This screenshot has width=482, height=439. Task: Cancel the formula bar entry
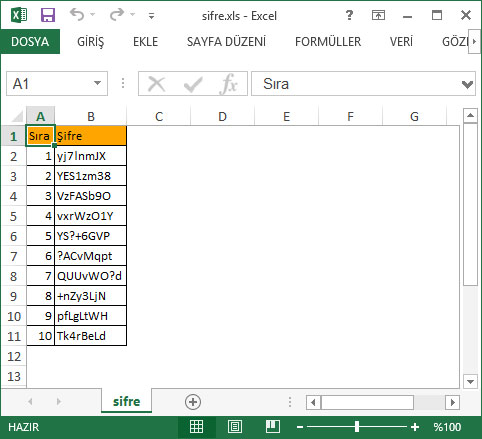(156, 84)
